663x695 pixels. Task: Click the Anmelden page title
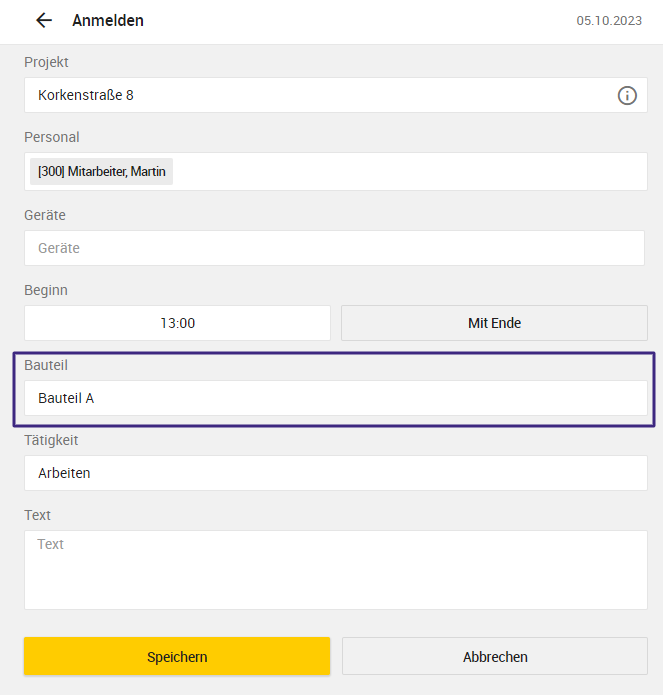108,20
